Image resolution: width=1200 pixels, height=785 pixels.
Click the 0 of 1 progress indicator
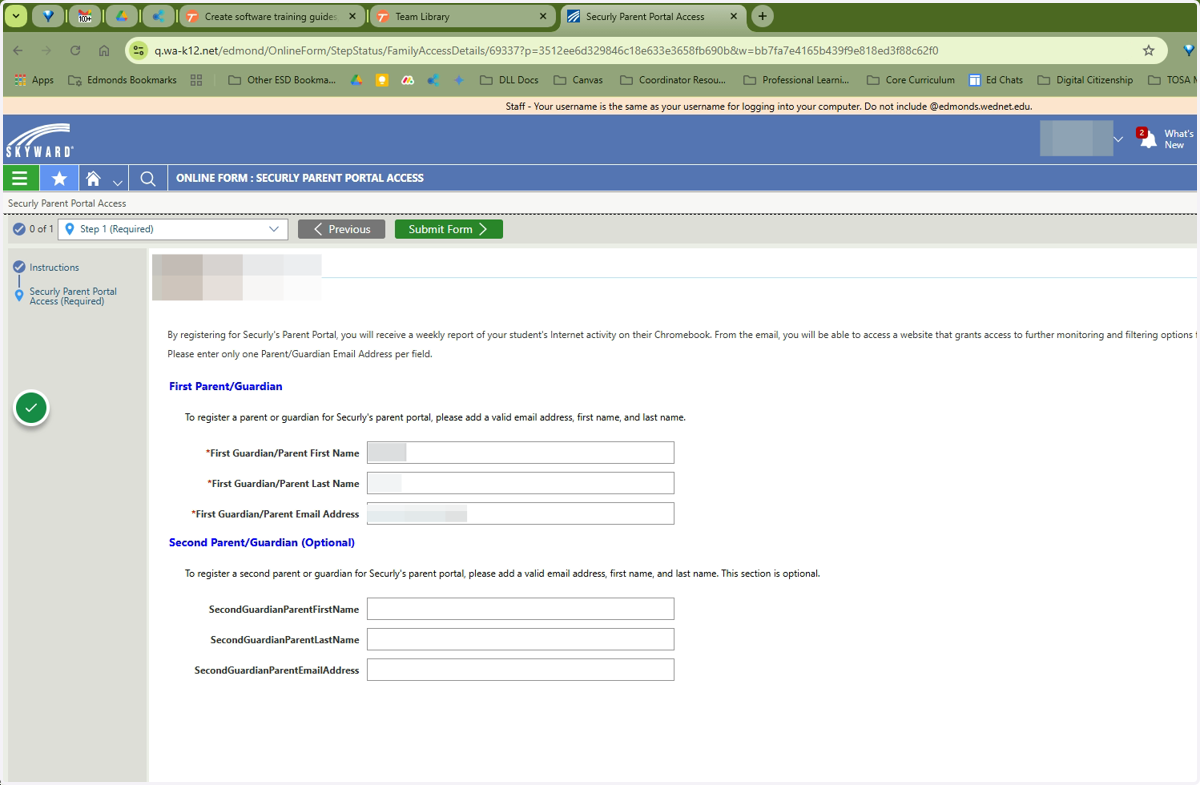33,229
